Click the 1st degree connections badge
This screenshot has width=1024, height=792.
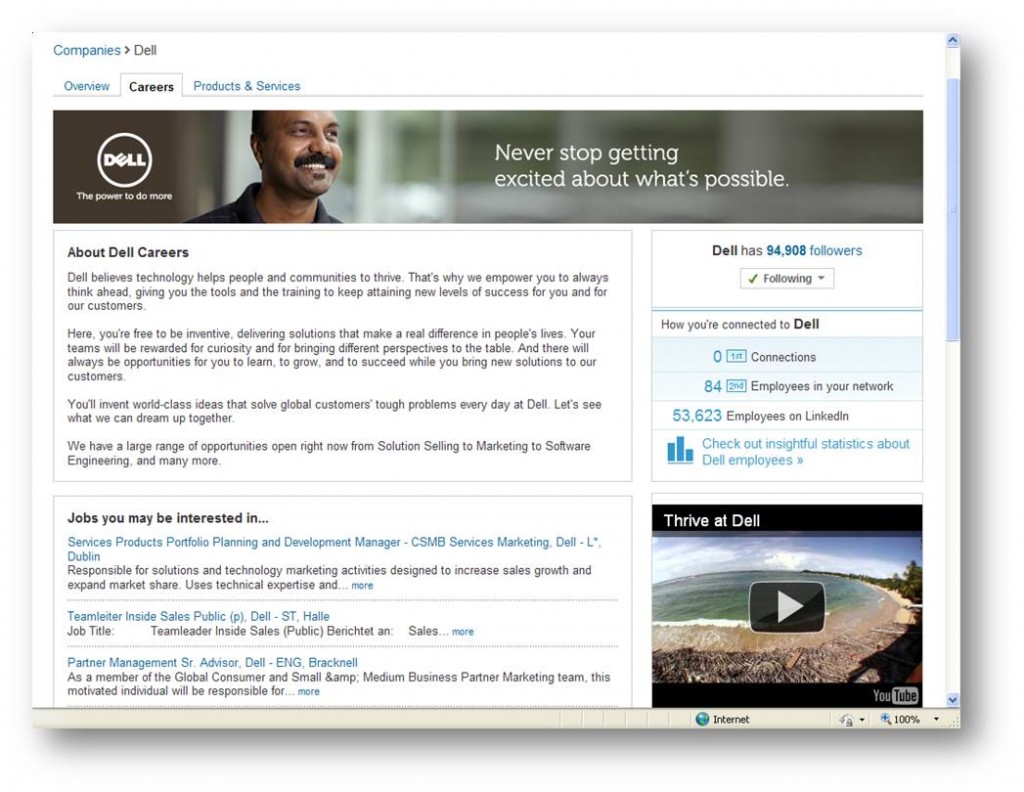point(736,356)
